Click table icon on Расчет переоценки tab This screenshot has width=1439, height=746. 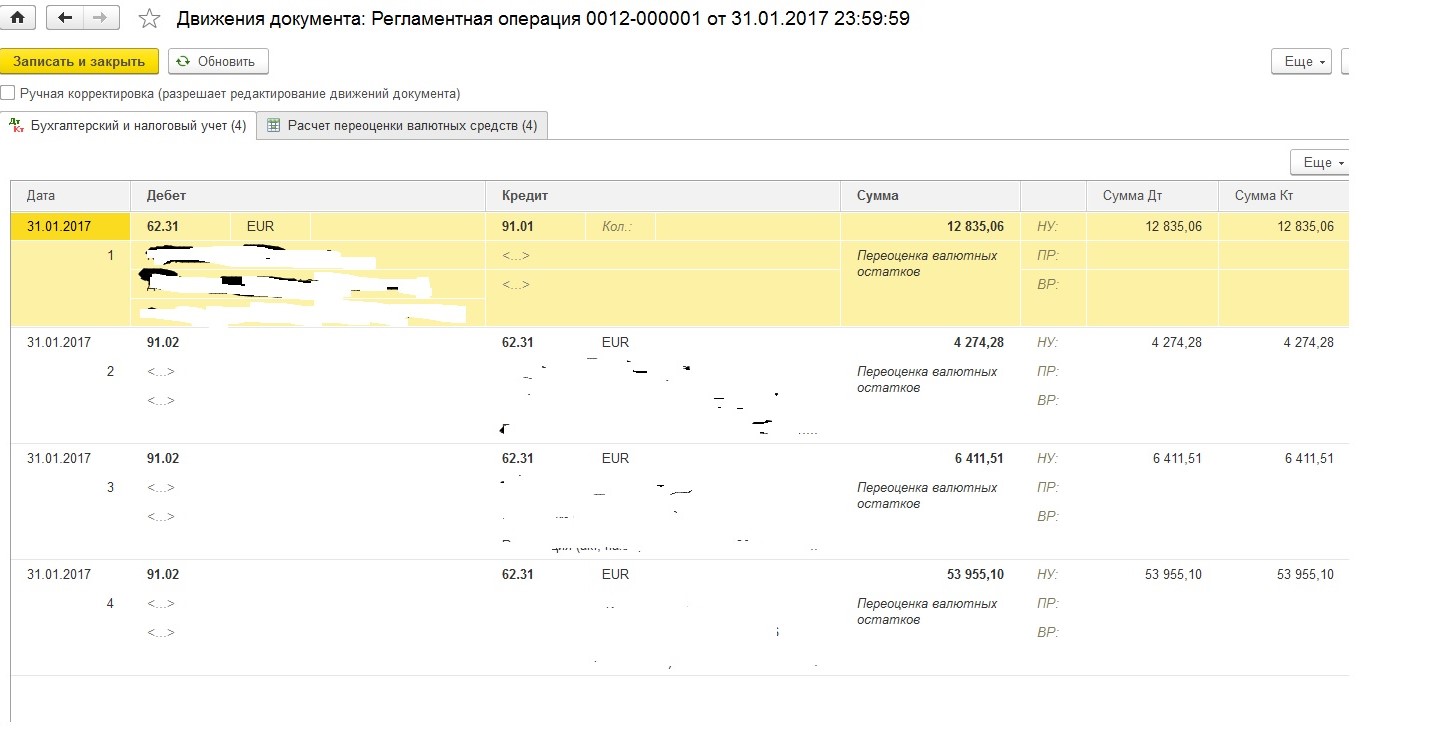pyautogui.click(x=273, y=126)
